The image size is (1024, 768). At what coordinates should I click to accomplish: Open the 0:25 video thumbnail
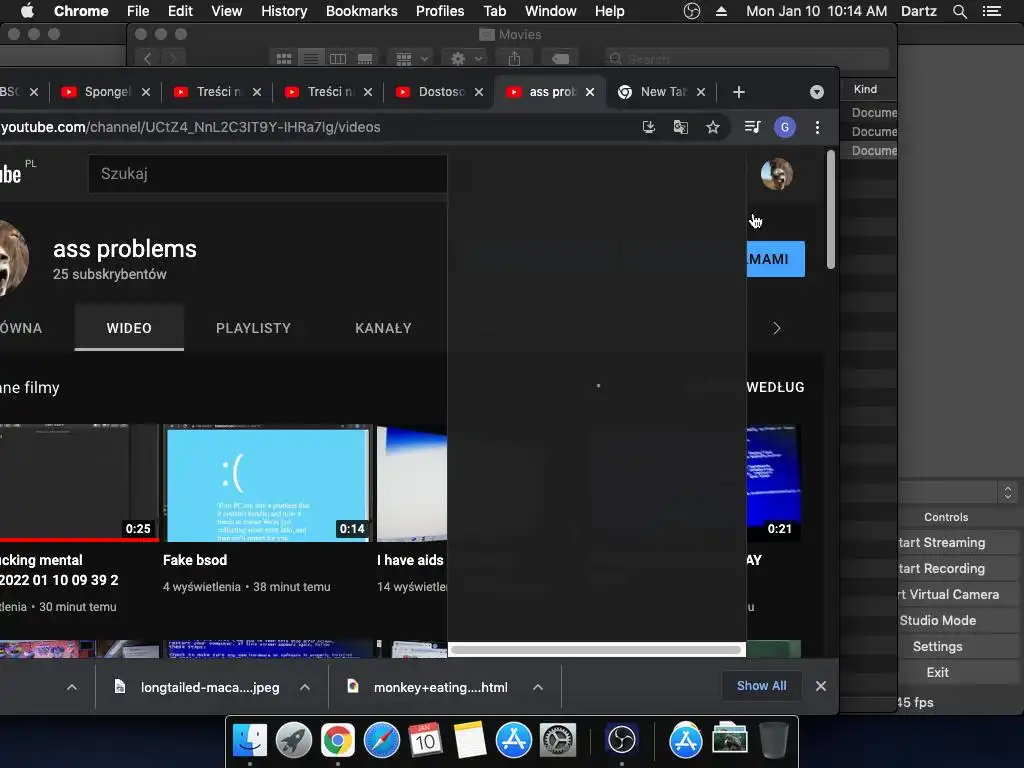coord(79,483)
